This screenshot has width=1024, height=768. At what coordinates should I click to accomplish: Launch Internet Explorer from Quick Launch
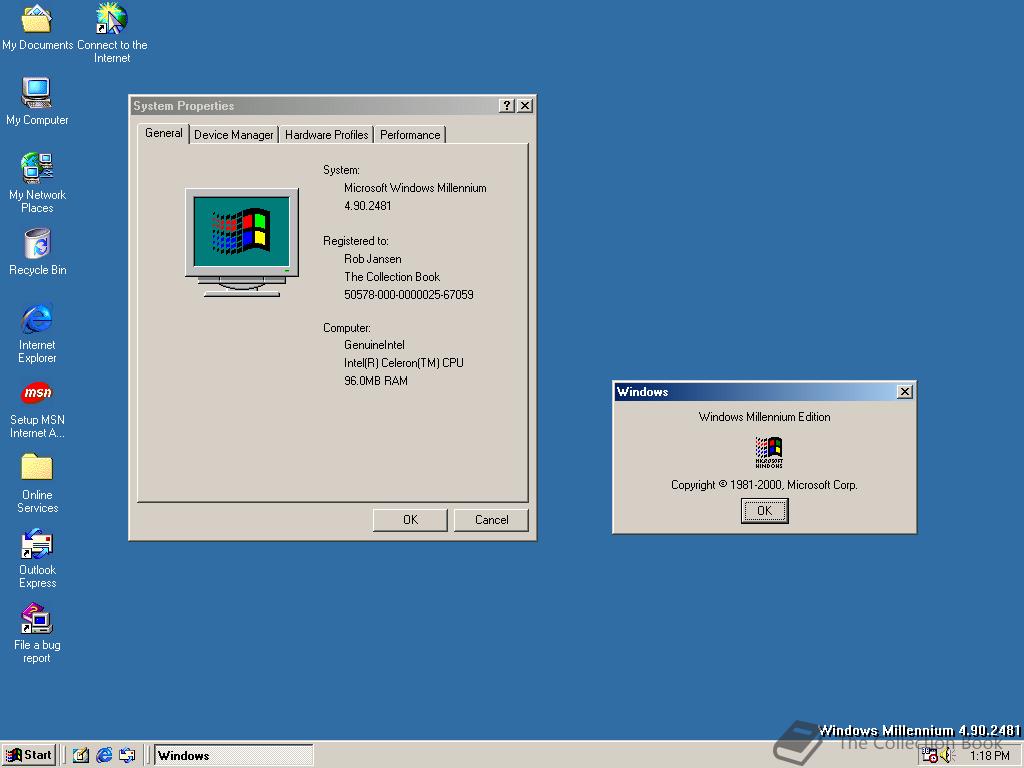(x=104, y=756)
